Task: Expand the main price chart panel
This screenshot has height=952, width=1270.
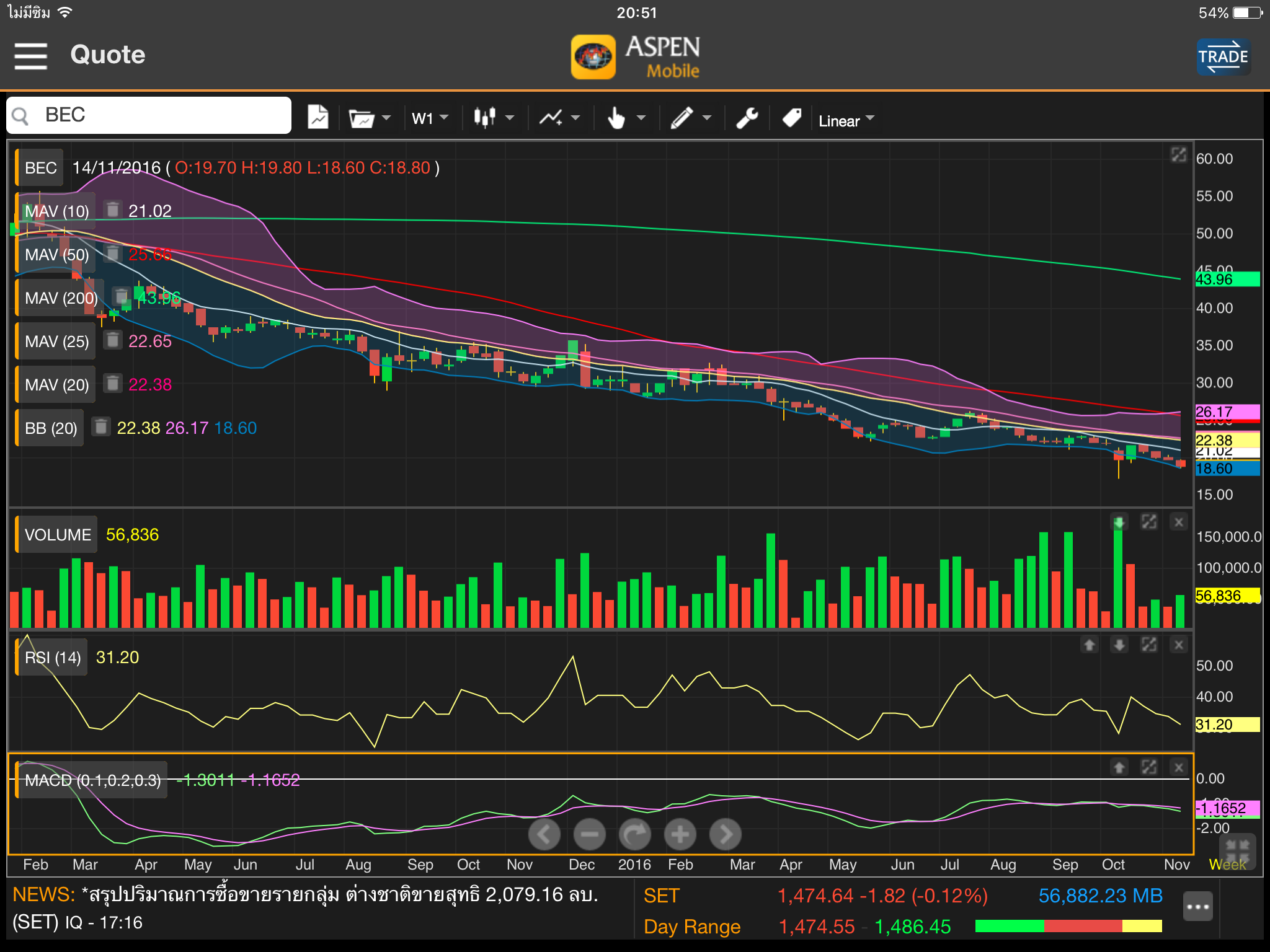Action: 1178,155
